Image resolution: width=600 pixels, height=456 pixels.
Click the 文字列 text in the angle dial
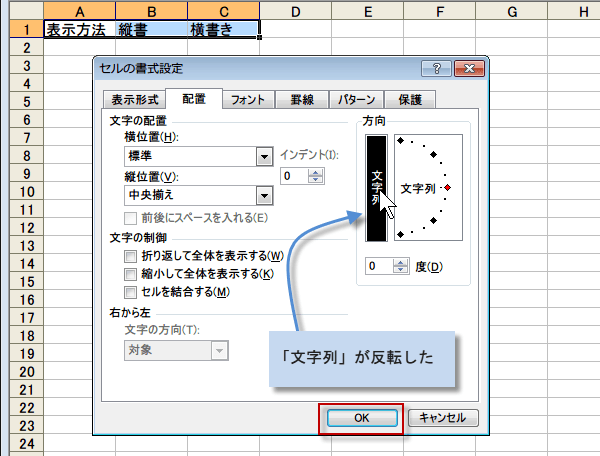(417, 188)
